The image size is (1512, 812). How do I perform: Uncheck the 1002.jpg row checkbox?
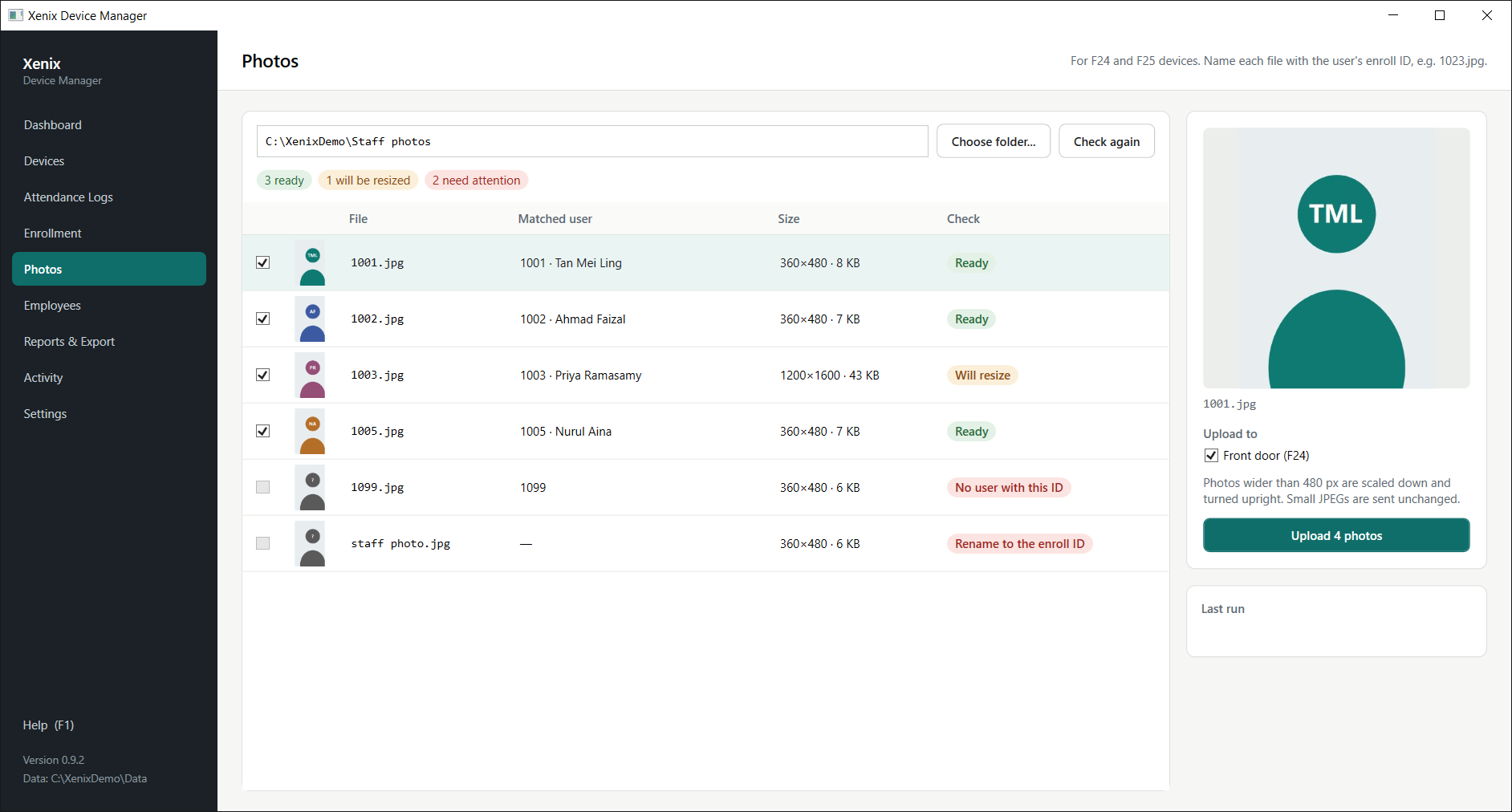click(262, 319)
